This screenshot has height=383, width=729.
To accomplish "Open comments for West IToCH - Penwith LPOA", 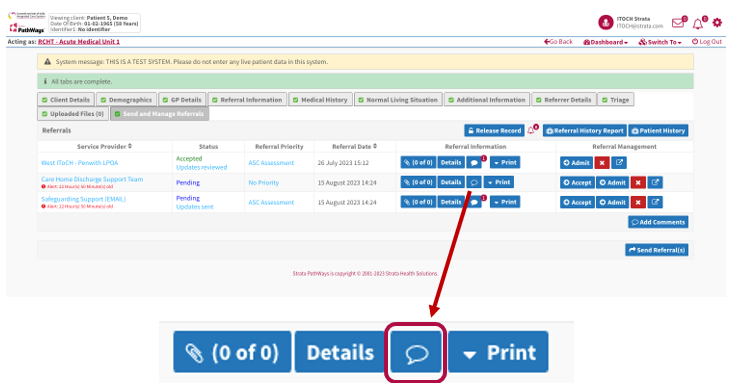I will click(x=474, y=163).
